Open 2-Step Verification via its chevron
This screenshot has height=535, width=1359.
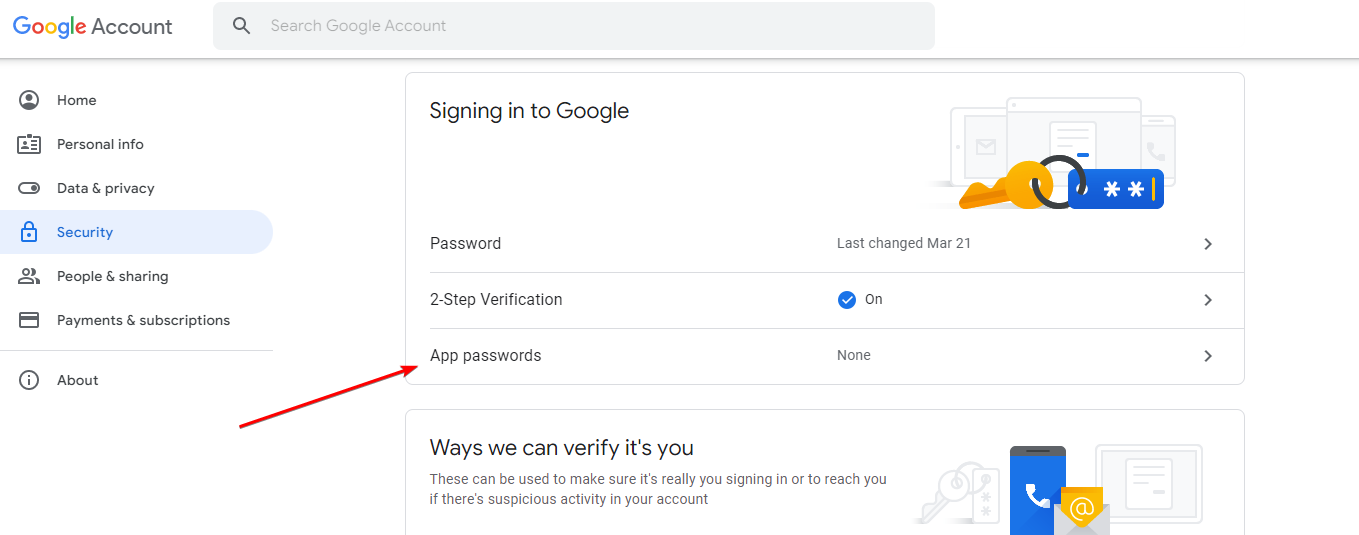1208,300
